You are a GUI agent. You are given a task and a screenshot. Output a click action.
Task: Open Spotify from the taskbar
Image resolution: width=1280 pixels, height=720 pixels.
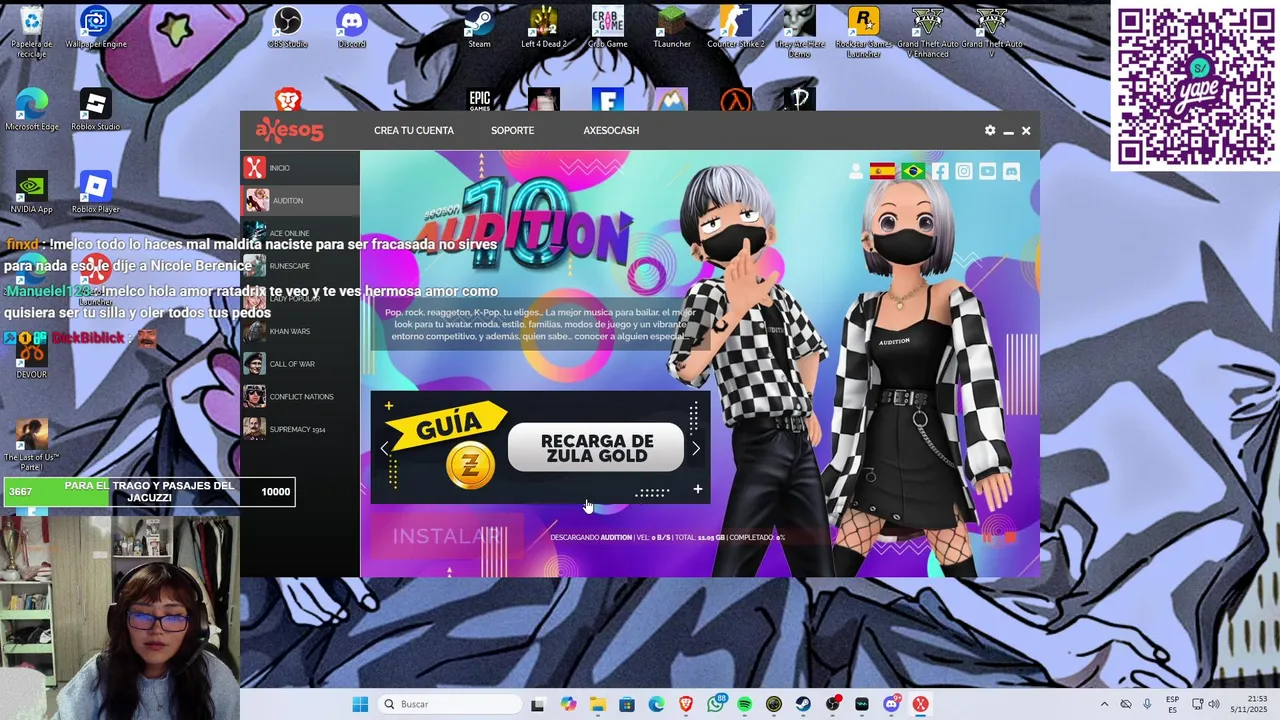(744, 704)
